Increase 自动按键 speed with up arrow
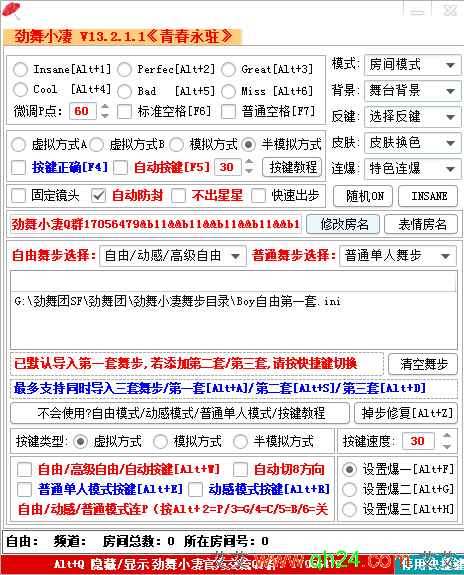The width and height of the screenshot is (464, 575). point(249,162)
